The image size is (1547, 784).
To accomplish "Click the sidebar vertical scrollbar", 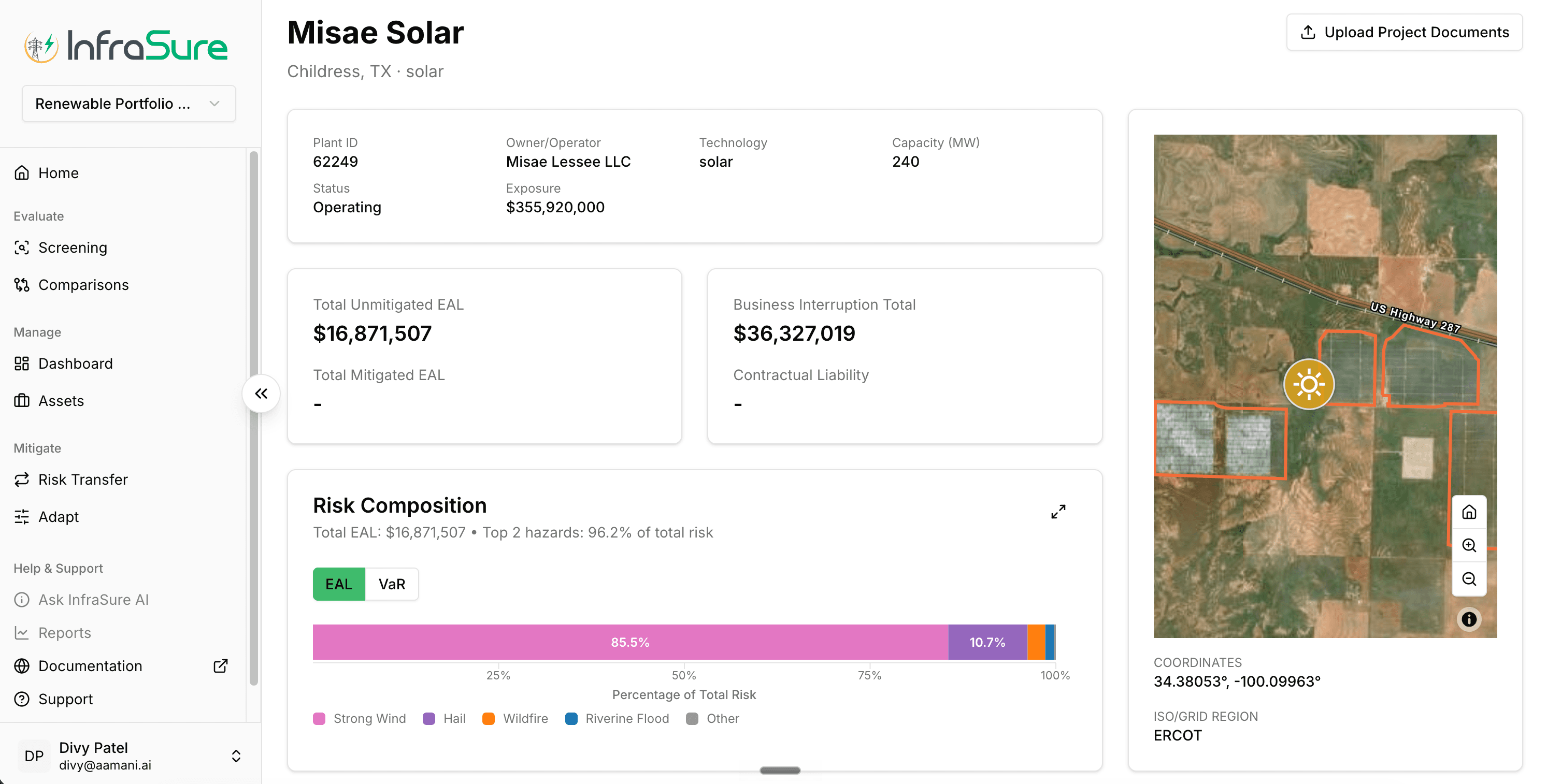I will (x=253, y=418).
